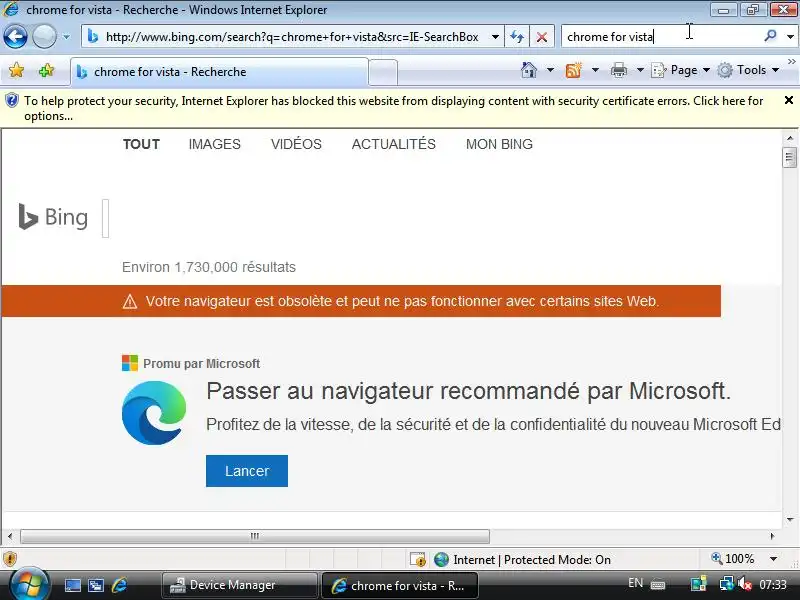Open the Windows Start orb
Image resolution: width=800 pixels, height=600 pixels.
point(29,585)
